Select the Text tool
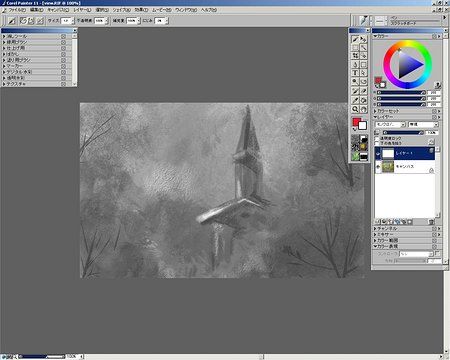 click(x=355, y=73)
